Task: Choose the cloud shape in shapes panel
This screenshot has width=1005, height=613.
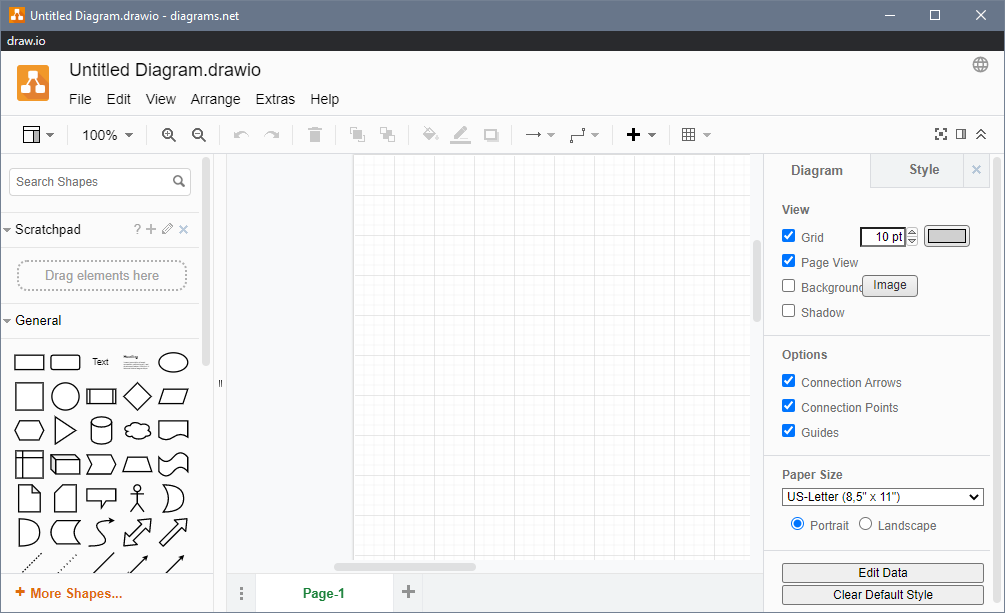Action: click(x=137, y=430)
